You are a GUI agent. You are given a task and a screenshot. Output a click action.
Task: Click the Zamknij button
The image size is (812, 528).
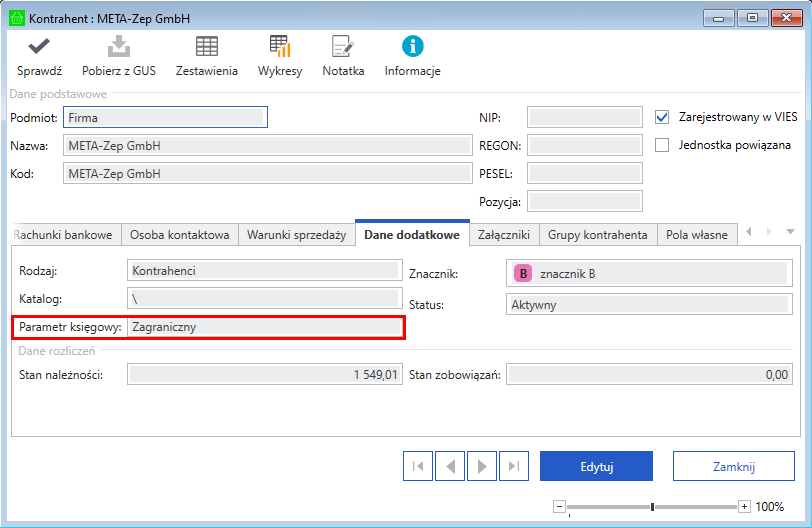pos(733,466)
